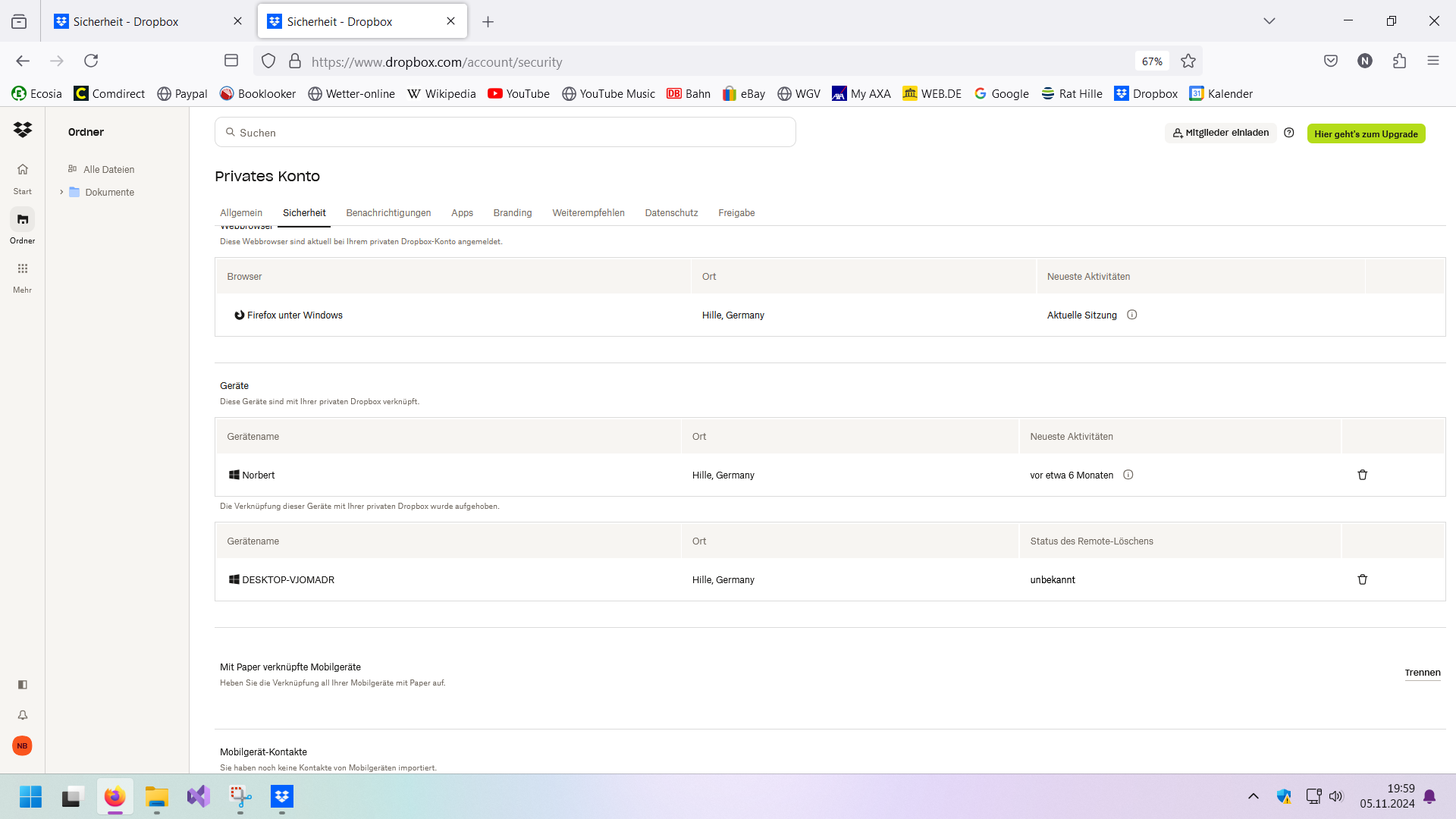Show hidden system tray icons
Screen dimensions: 1456x819
(1253, 796)
